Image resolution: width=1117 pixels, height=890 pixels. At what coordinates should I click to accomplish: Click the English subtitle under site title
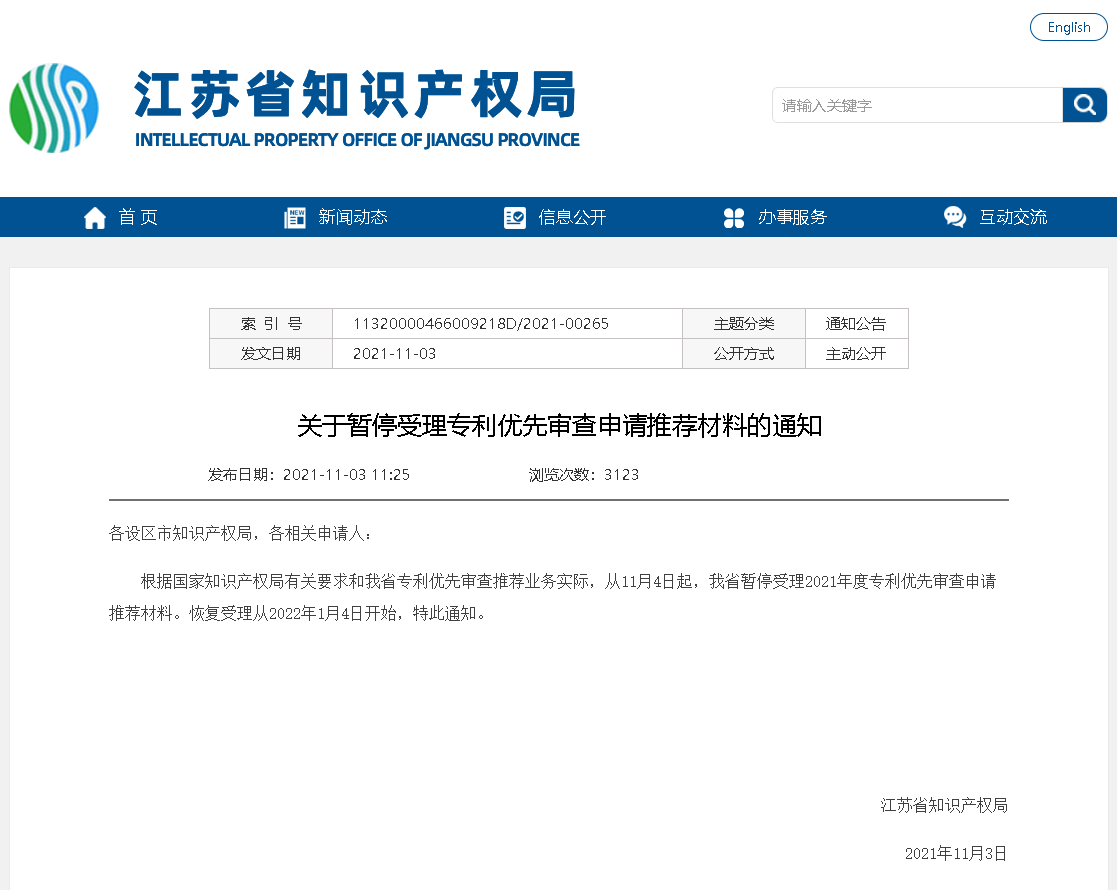[x=357, y=140]
